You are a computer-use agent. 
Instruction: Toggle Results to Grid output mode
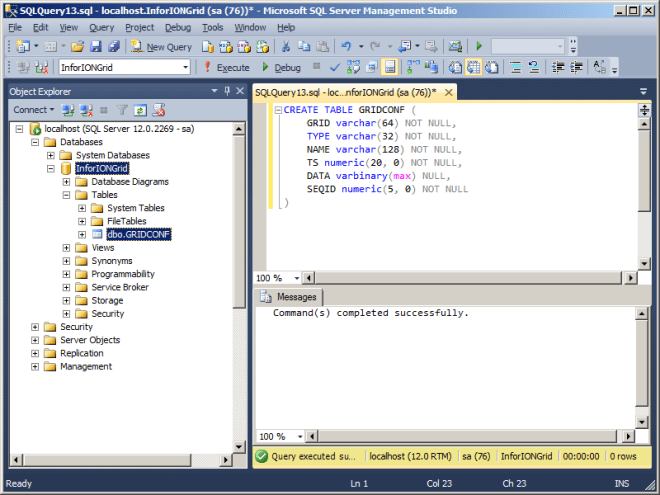[472, 67]
